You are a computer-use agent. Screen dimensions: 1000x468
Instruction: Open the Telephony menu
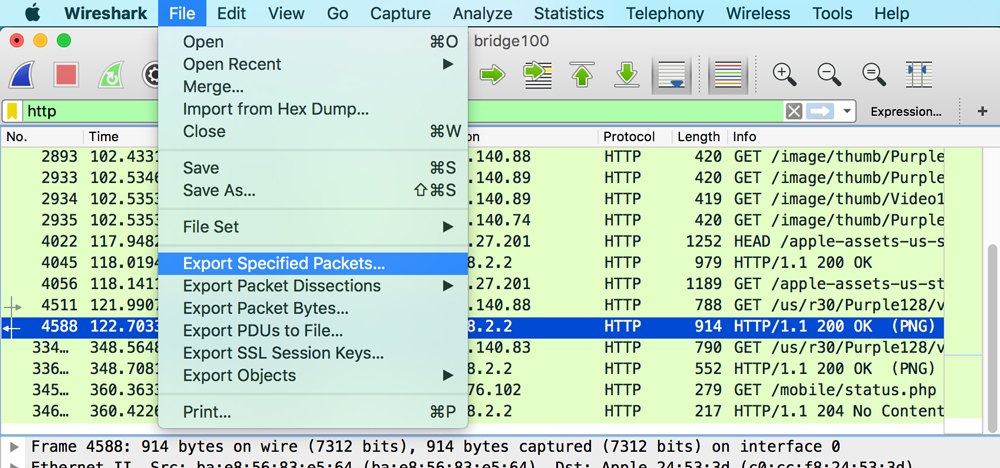665,13
